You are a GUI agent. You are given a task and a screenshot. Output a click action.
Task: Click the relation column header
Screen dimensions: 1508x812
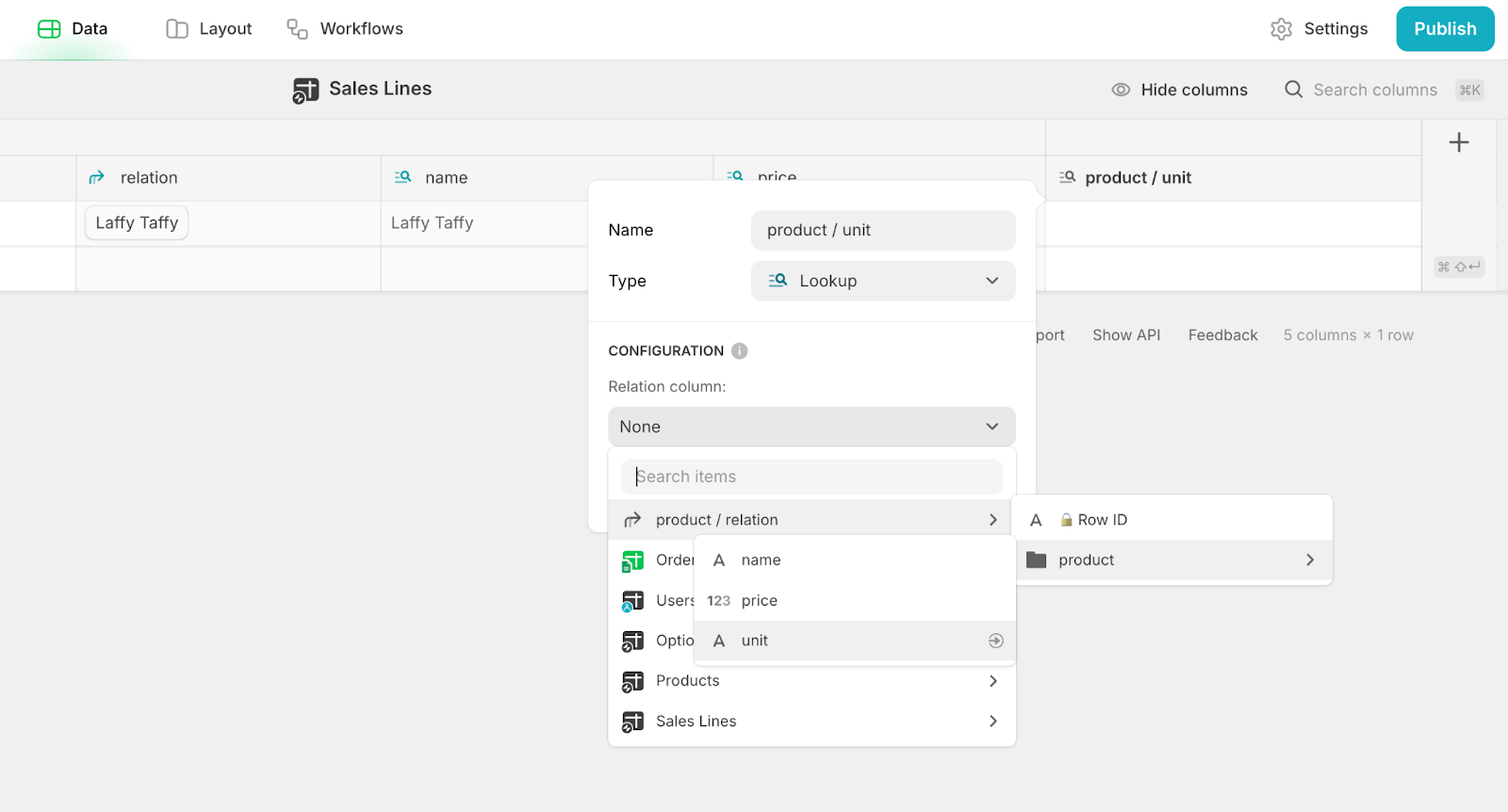(x=228, y=178)
